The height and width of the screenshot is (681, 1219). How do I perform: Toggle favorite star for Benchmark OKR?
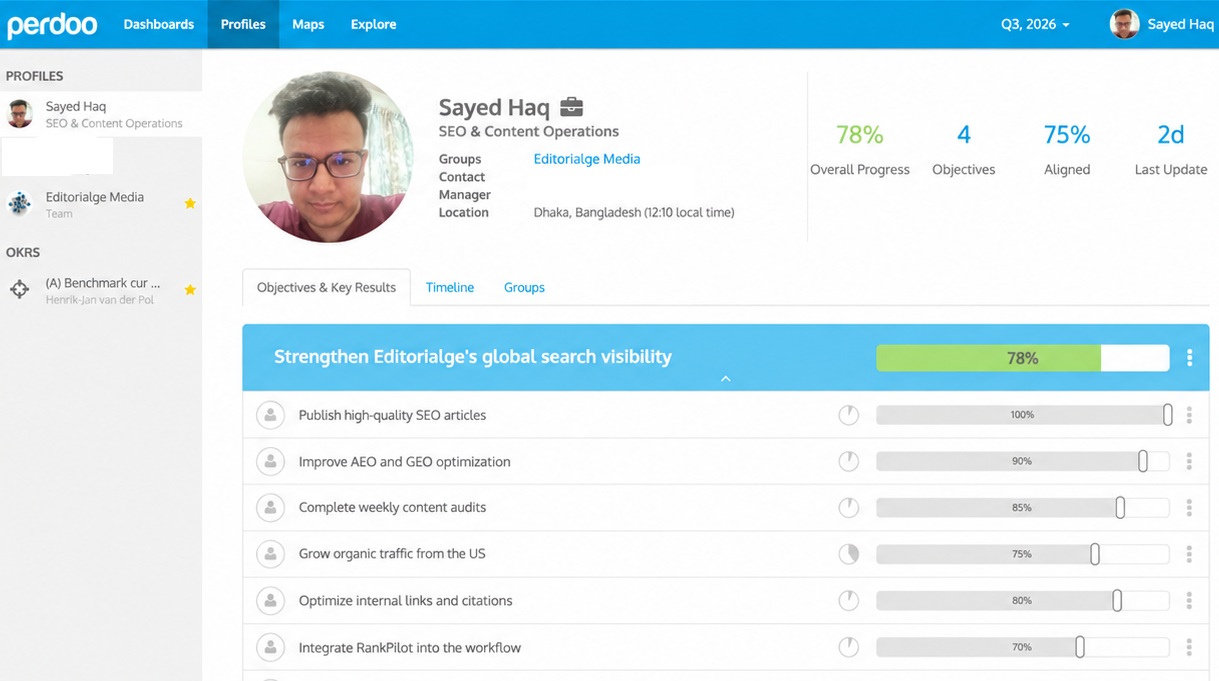tap(190, 290)
